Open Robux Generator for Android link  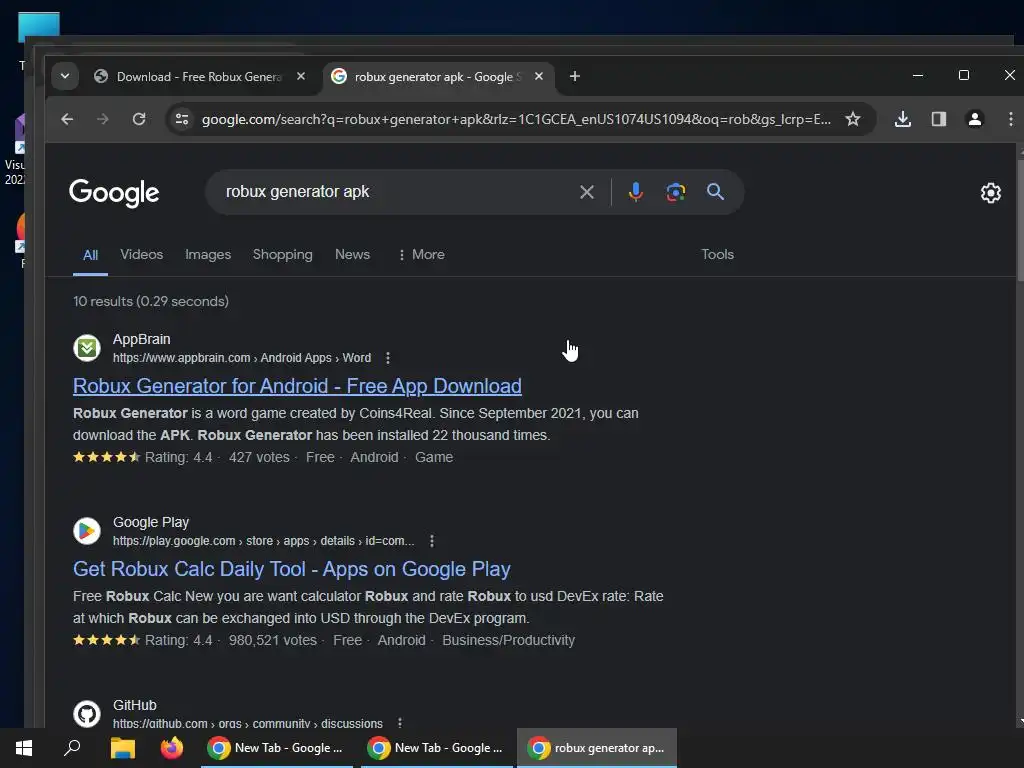(297, 386)
